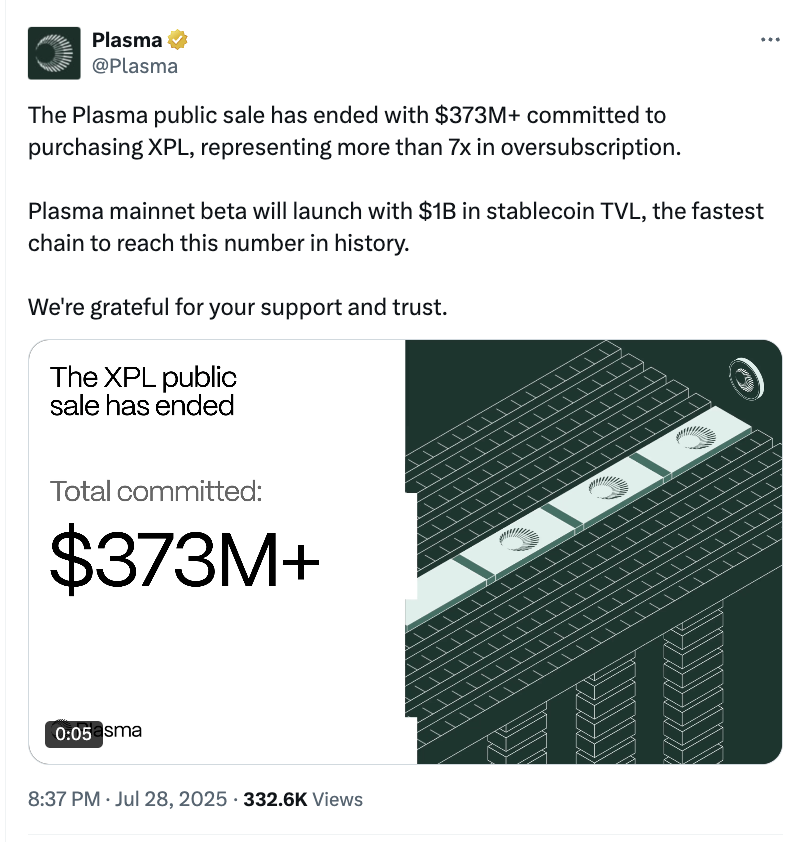This screenshot has height=842, width=802.
Task: Click the 0:05 video duration badge
Action: coord(74,733)
